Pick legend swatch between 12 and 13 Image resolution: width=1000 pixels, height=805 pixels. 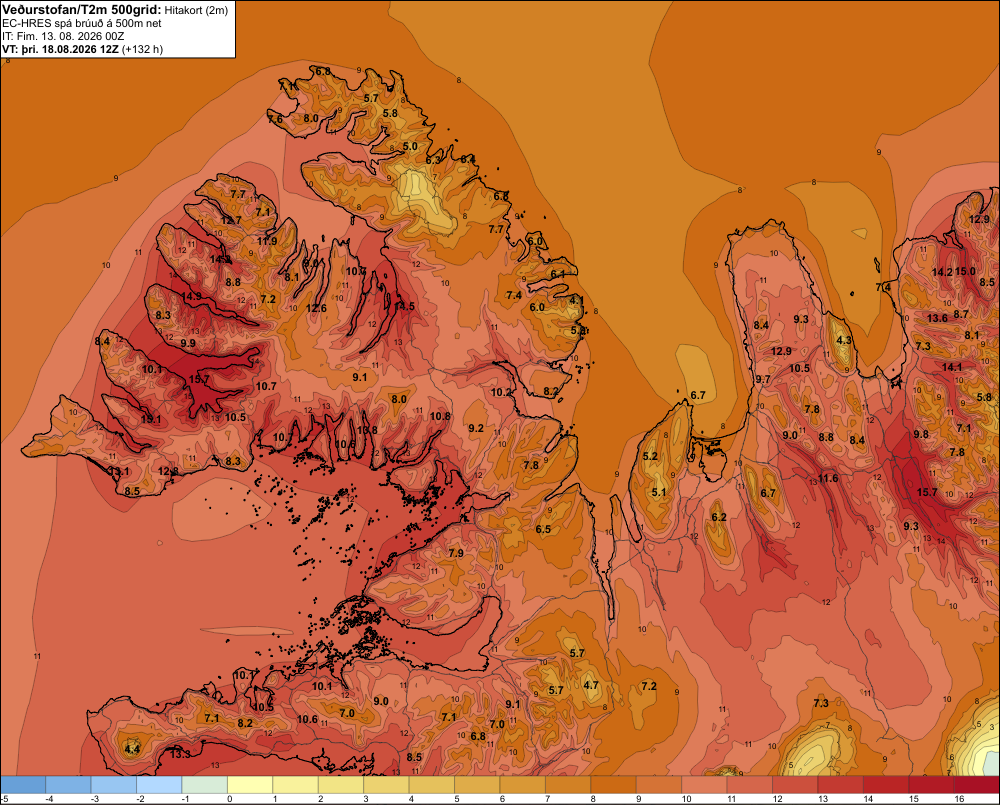[x=795, y=785]
